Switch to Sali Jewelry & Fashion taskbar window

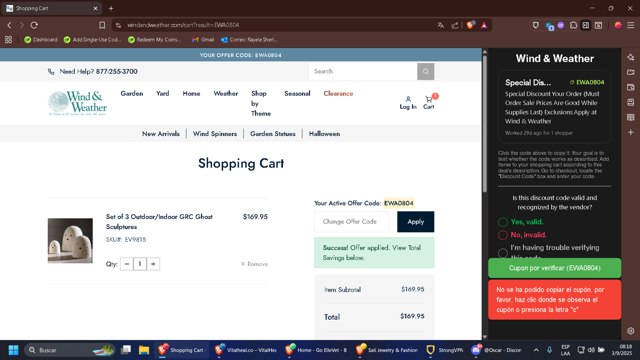[387, 350]
